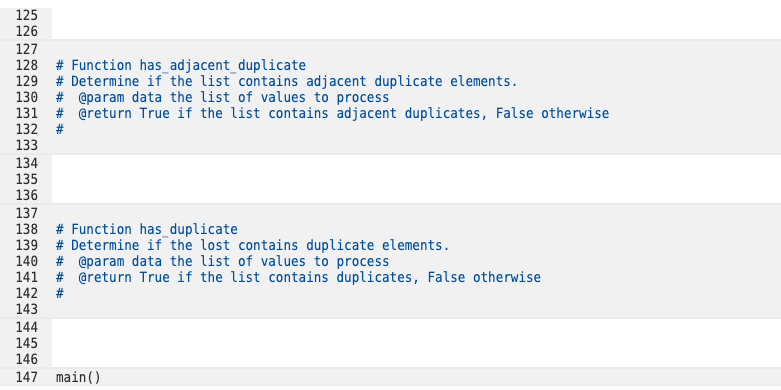781x390 pixels.
Task: Place cursor in editable line 134
Action: point(416,163)
